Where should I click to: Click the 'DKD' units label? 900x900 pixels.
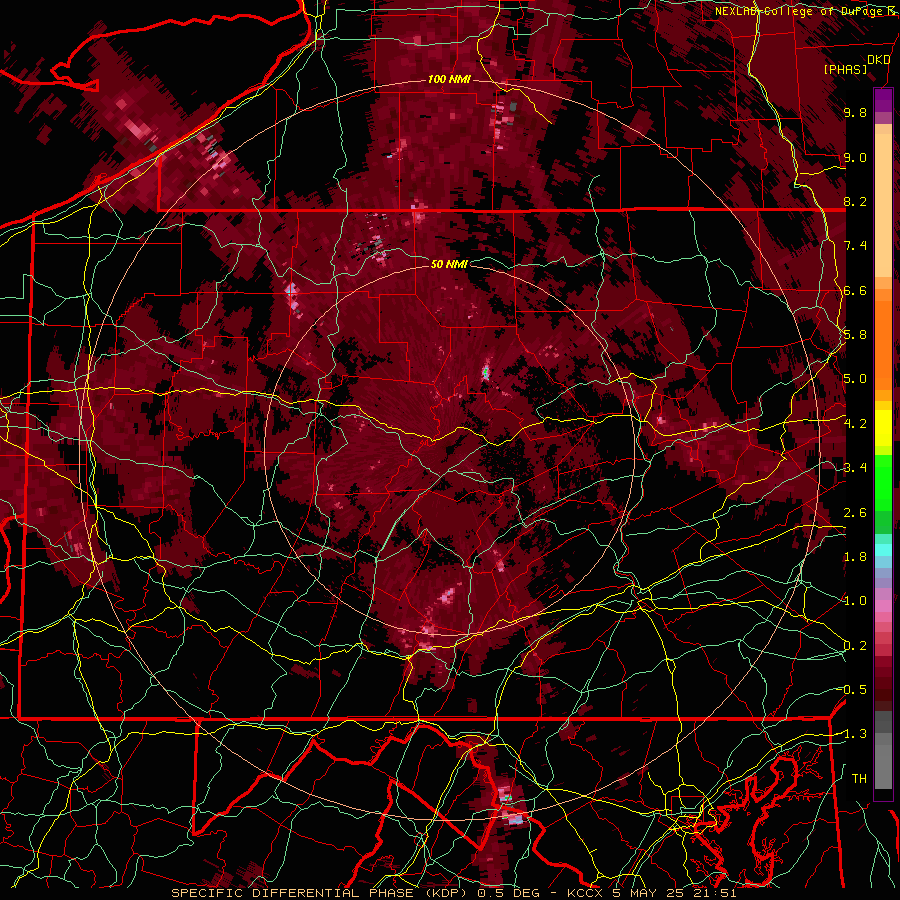(879, 60)
